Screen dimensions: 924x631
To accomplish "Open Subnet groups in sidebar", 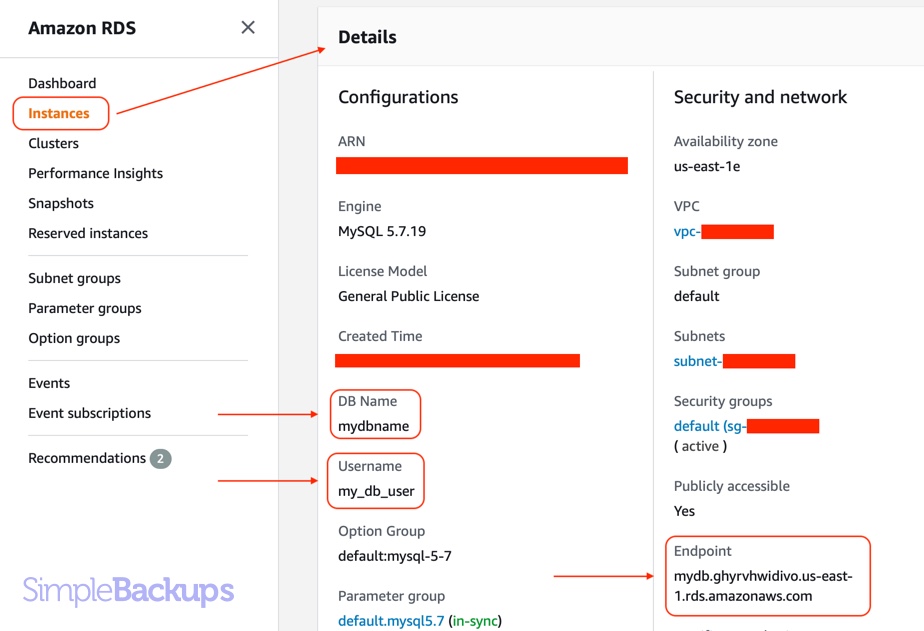I will pyautogui.click(x=74, y=279).
